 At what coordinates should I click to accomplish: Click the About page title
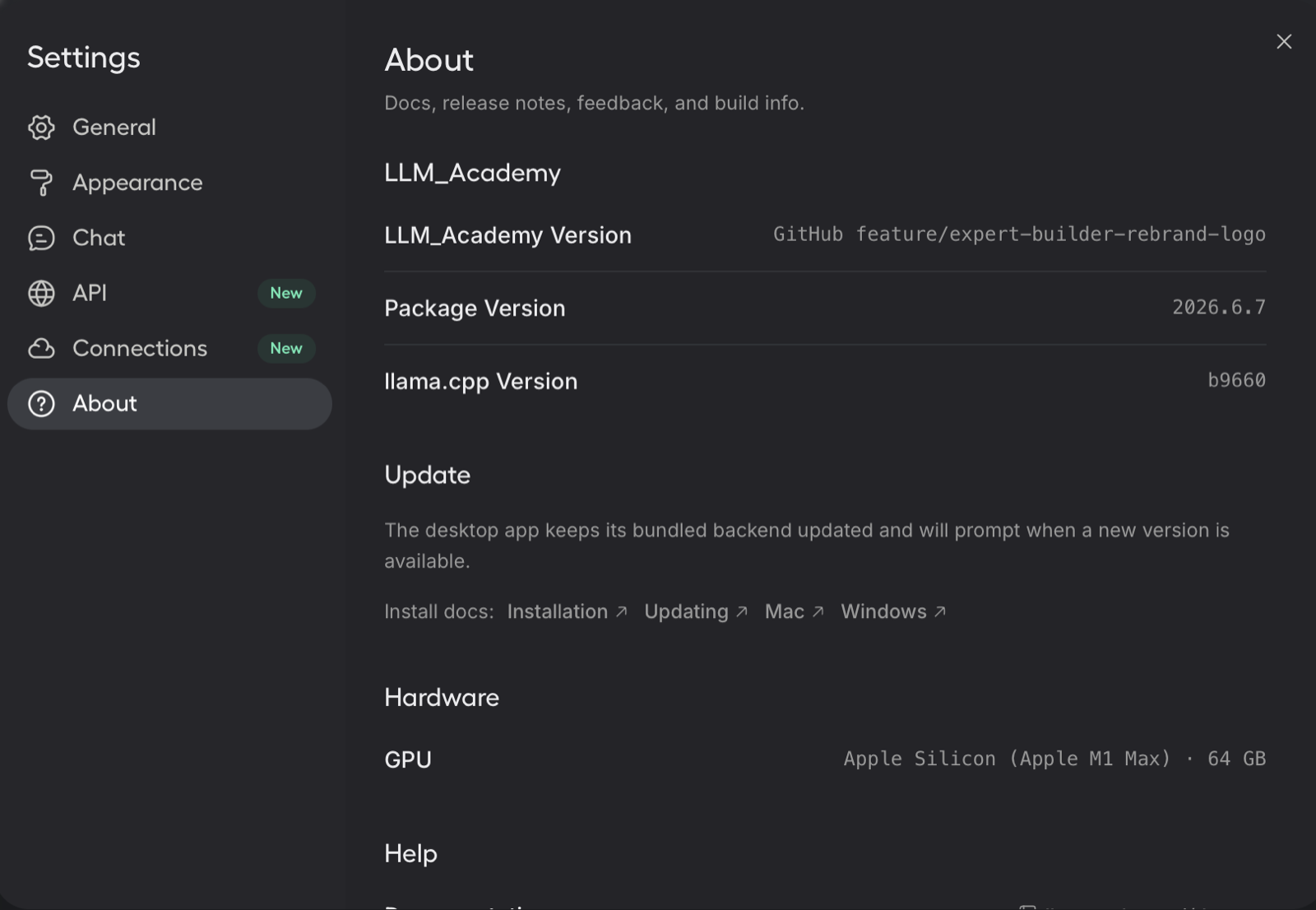click(x=429, y=60)
